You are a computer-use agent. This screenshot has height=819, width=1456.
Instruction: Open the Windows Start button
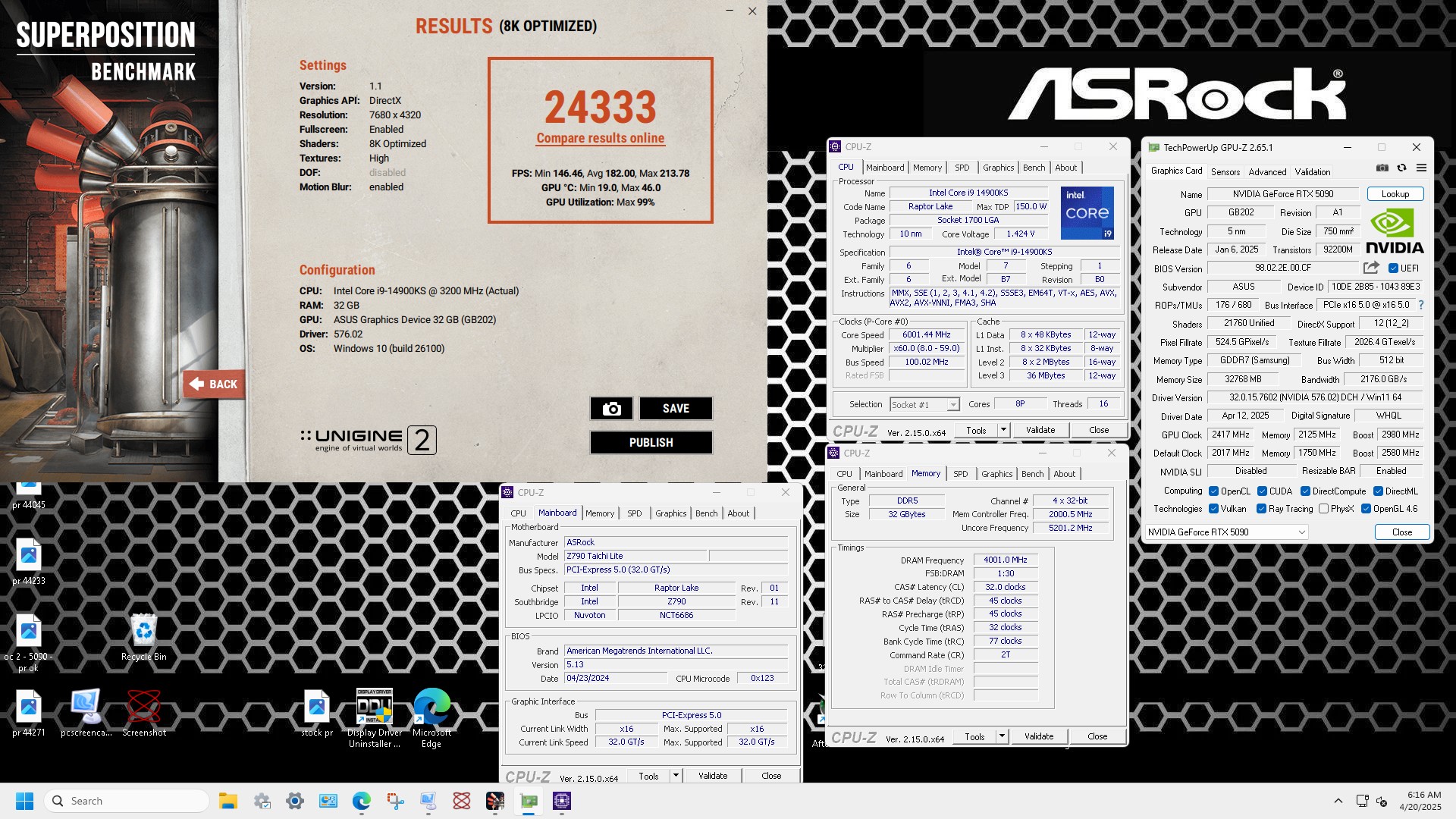point(24,801)
